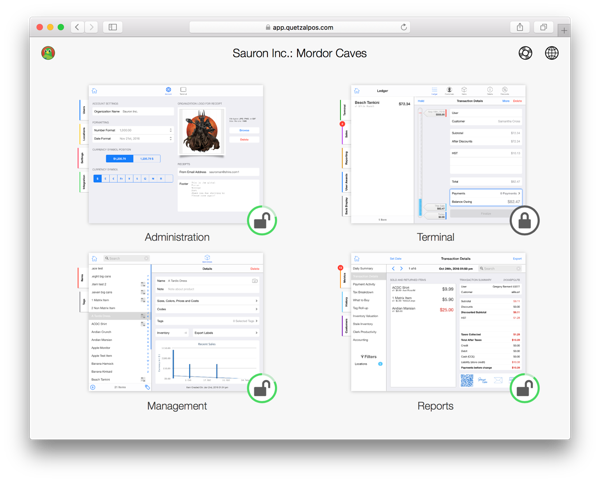600x482 pixels.
Task: Open a new Safari tab
Action: coord(564,31)
